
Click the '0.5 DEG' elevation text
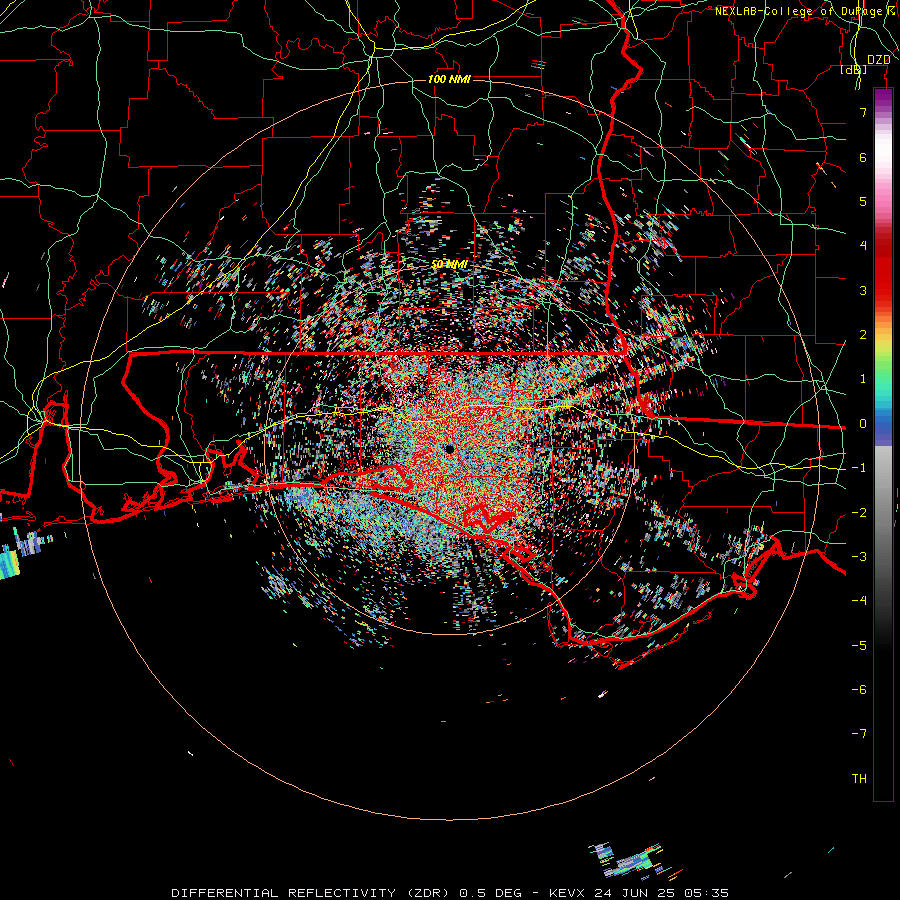click(491, 893)
